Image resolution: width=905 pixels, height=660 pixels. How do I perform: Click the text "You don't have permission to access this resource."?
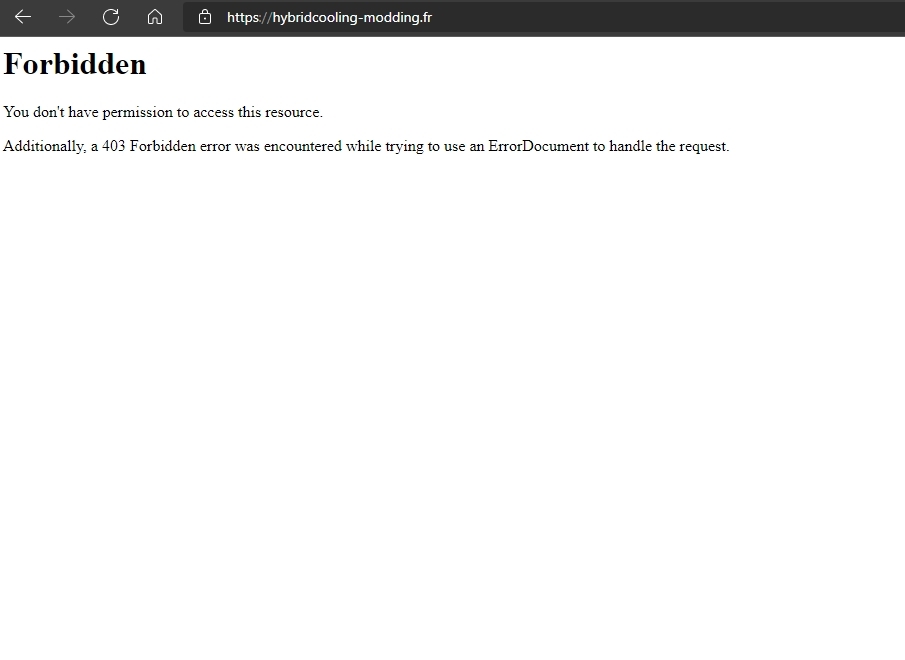coord(163,112)
